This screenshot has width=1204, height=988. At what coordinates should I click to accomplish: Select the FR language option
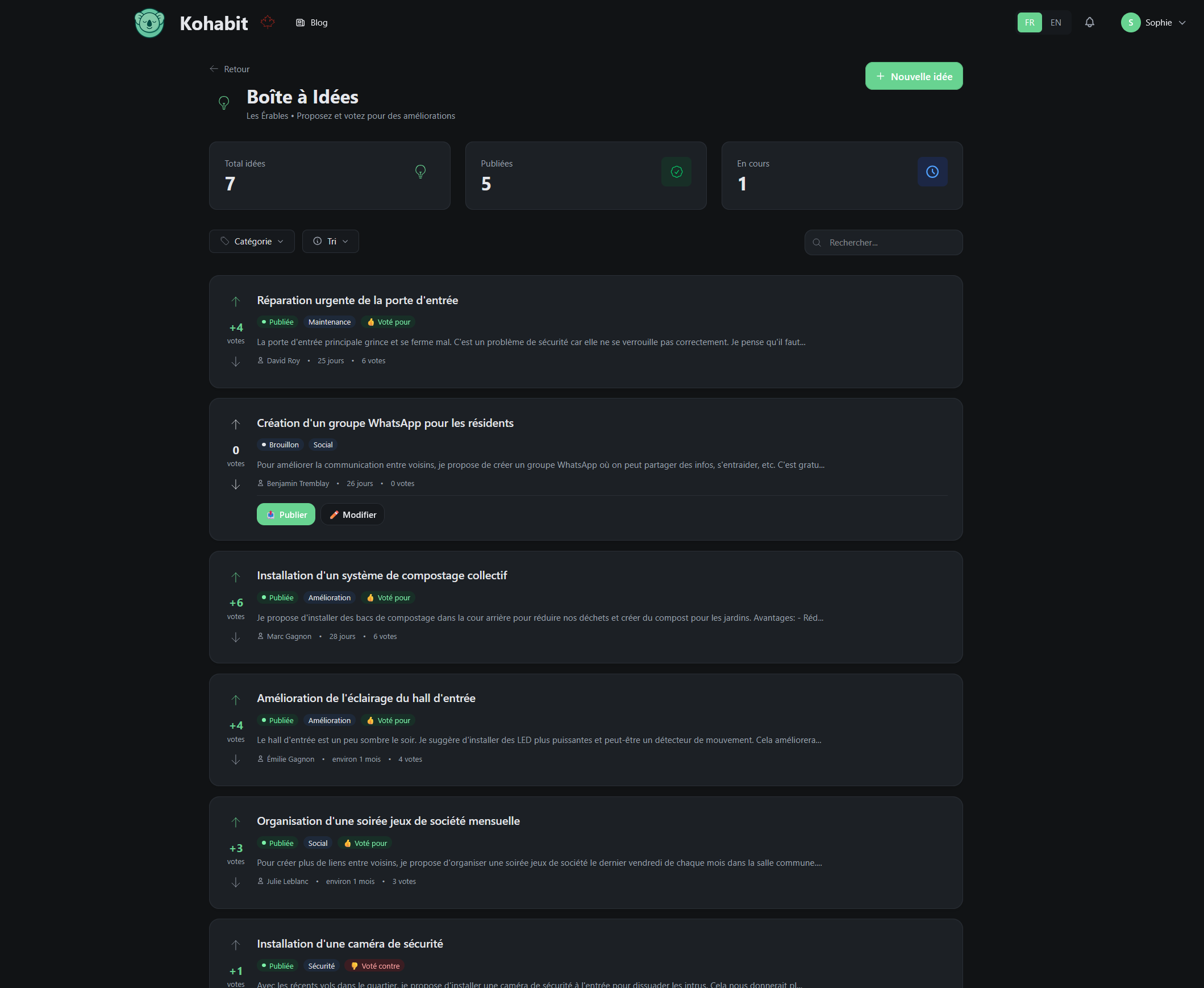tap(1030, 23)
